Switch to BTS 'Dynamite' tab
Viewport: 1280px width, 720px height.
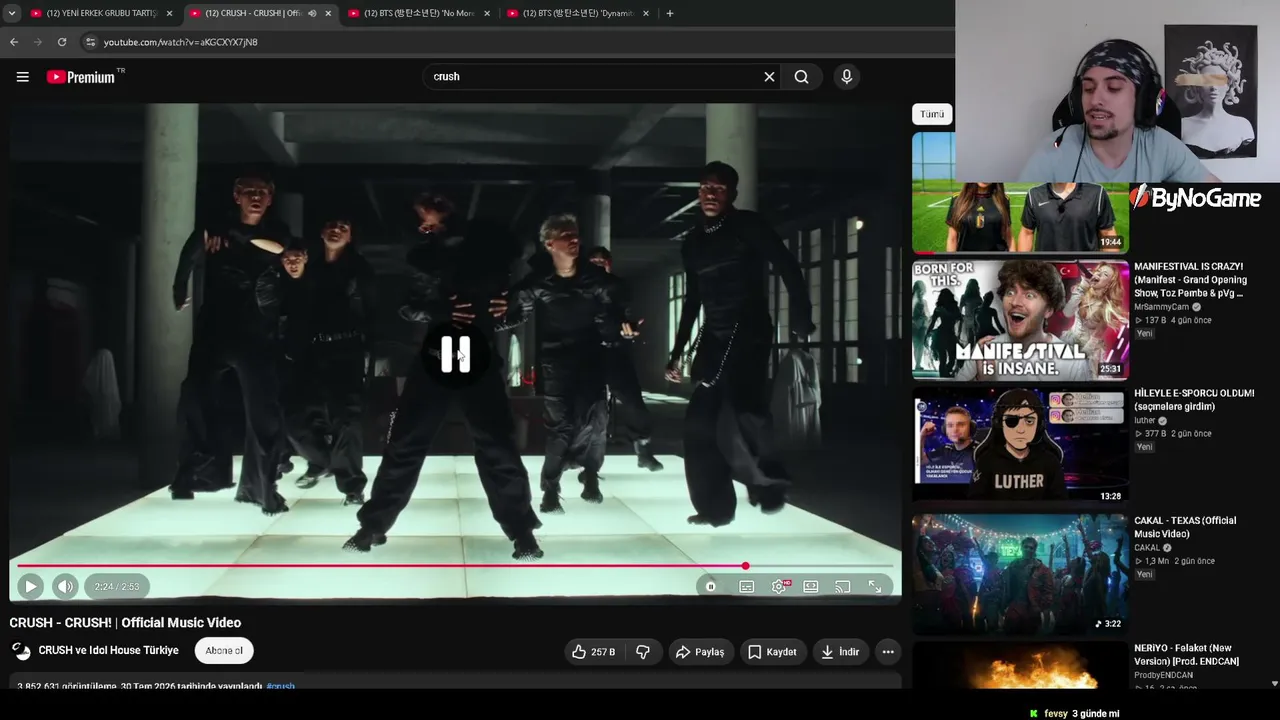[578, 13]
